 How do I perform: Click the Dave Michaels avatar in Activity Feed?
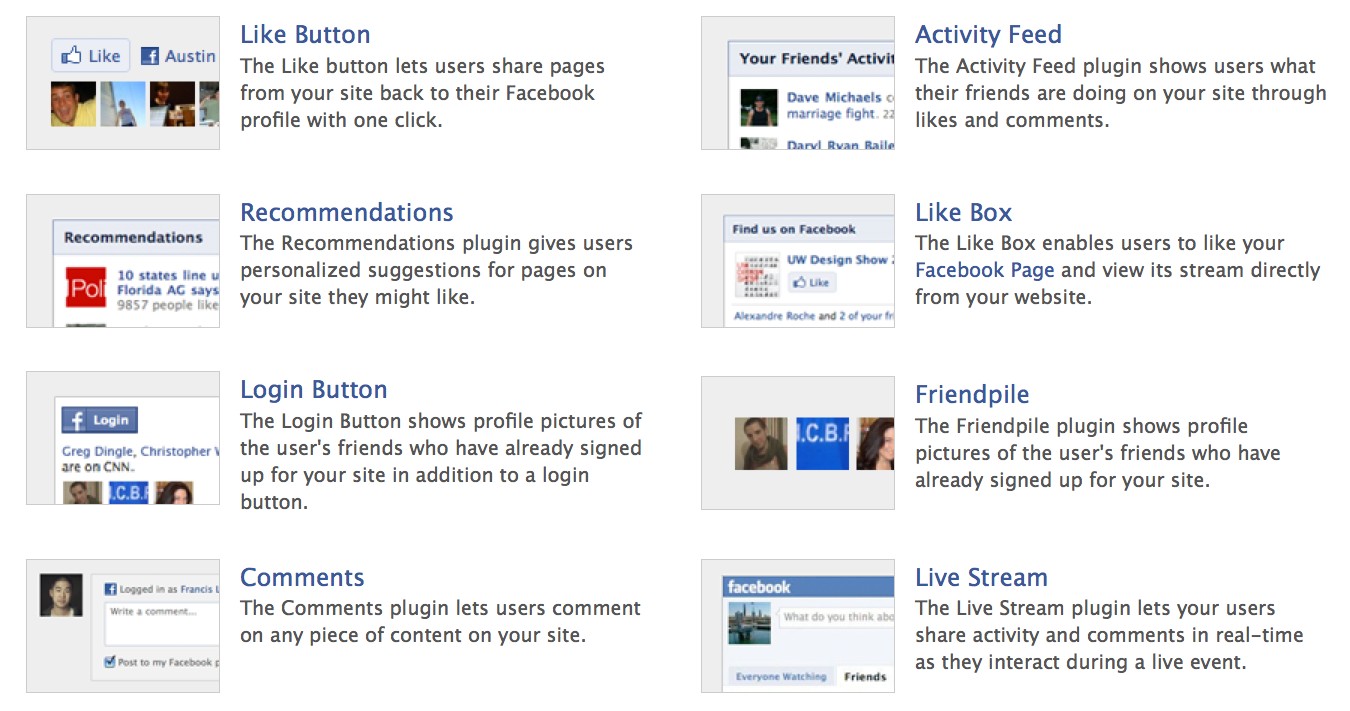point(759,108)
